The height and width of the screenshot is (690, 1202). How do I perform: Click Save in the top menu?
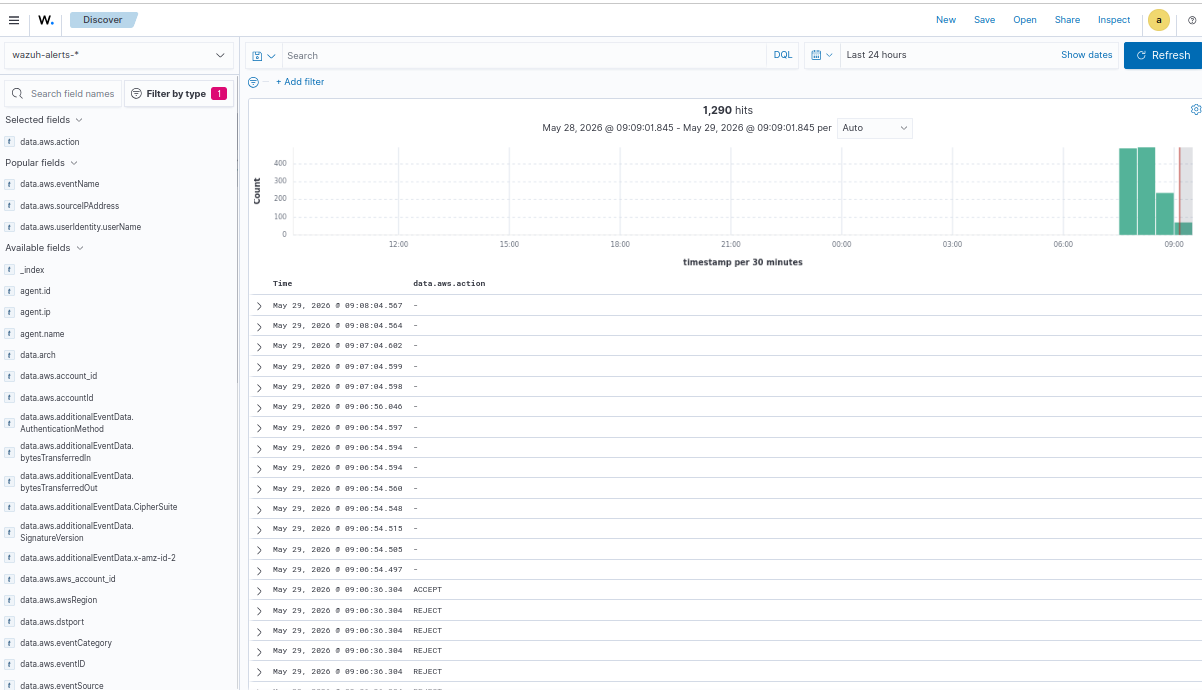tap(985, 20)
